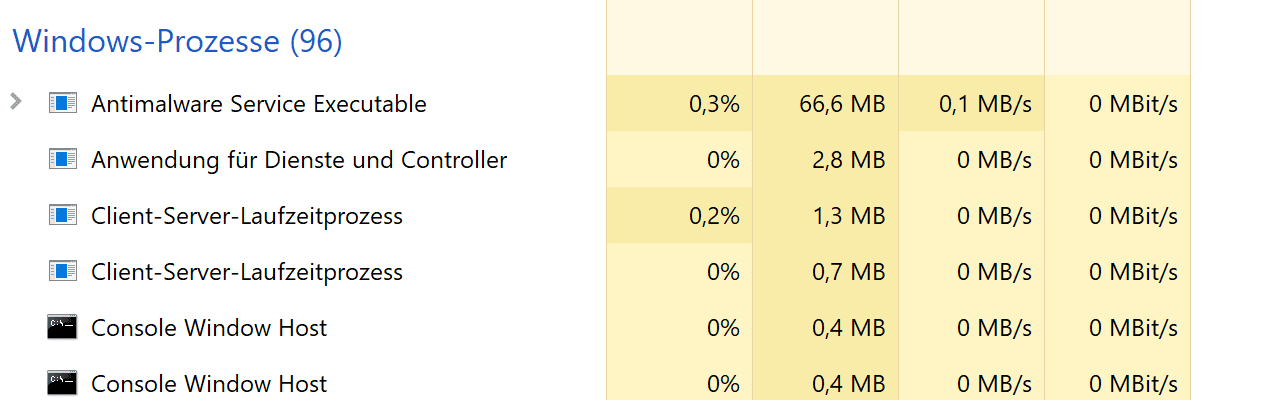Select the Antimalware Service Executable process name
1286x400 pixels.
click(258, 104)
